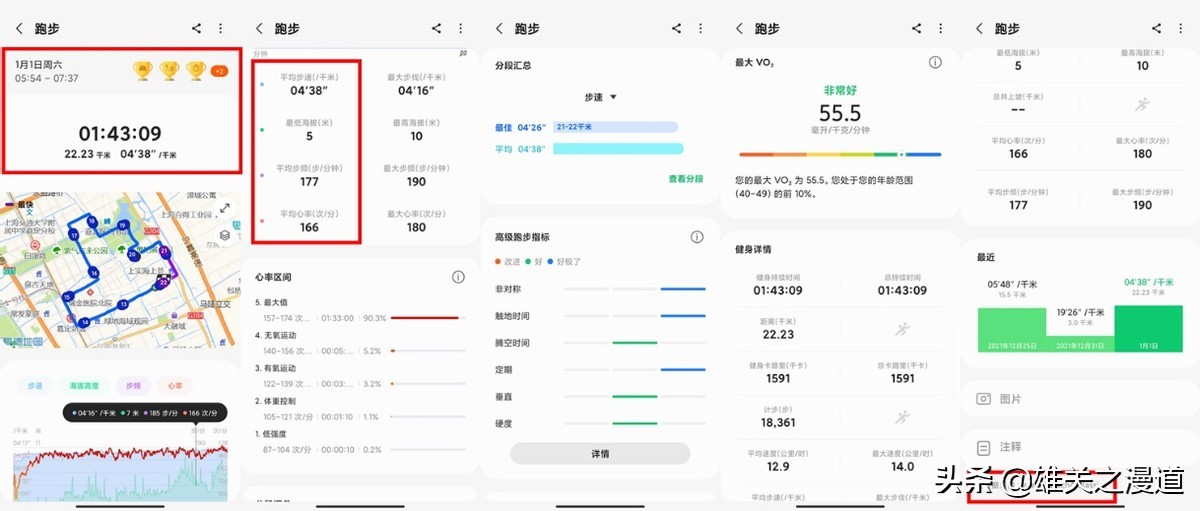This screenshot has width=1200, height=511.
Task: Go back from the 最近 runs screen
Action: pyautogui.click(x=980, y=29)
